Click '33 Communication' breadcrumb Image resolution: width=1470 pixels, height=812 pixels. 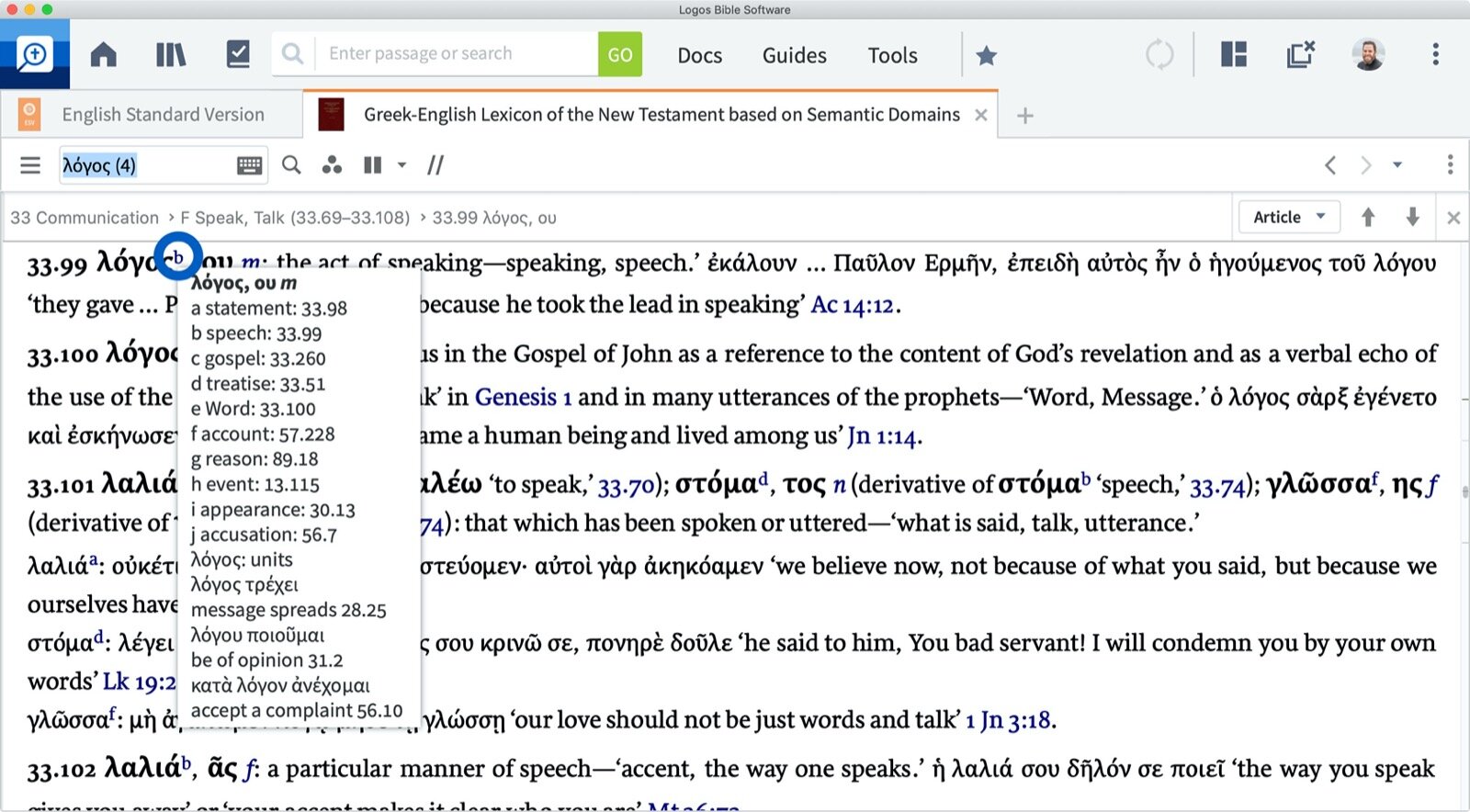click(x=85, y=218)
